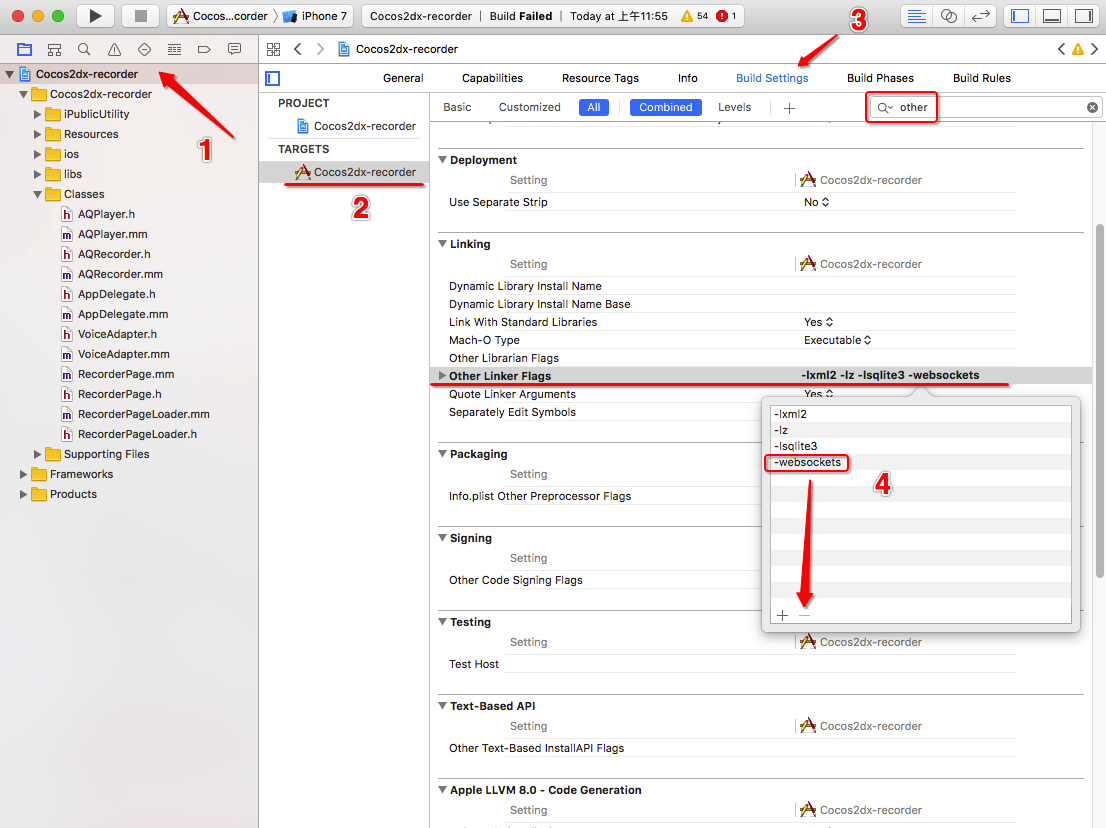Show the Version editor
This screenshot has width=1106, height=828.
pos(980,16)
